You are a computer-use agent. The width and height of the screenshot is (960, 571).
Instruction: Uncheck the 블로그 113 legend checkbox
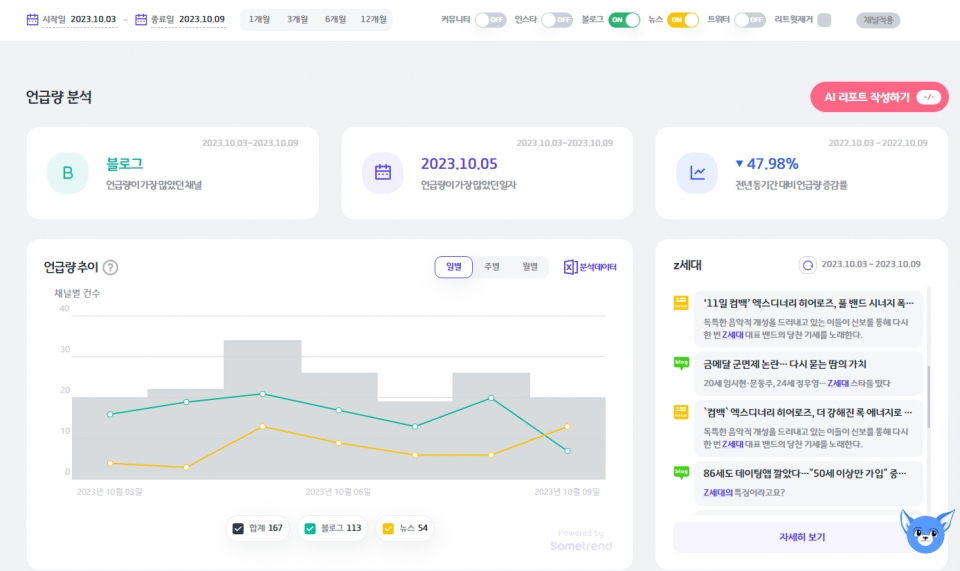(x=310, y=528)
